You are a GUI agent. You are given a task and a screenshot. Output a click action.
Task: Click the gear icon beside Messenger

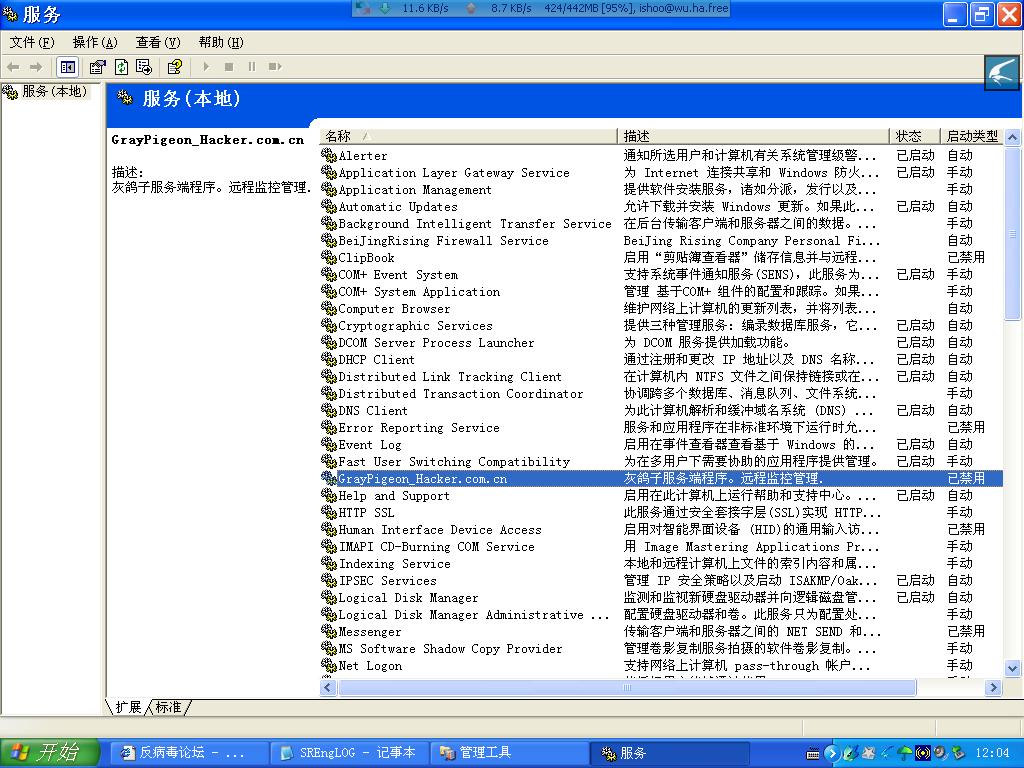[328, 631]
